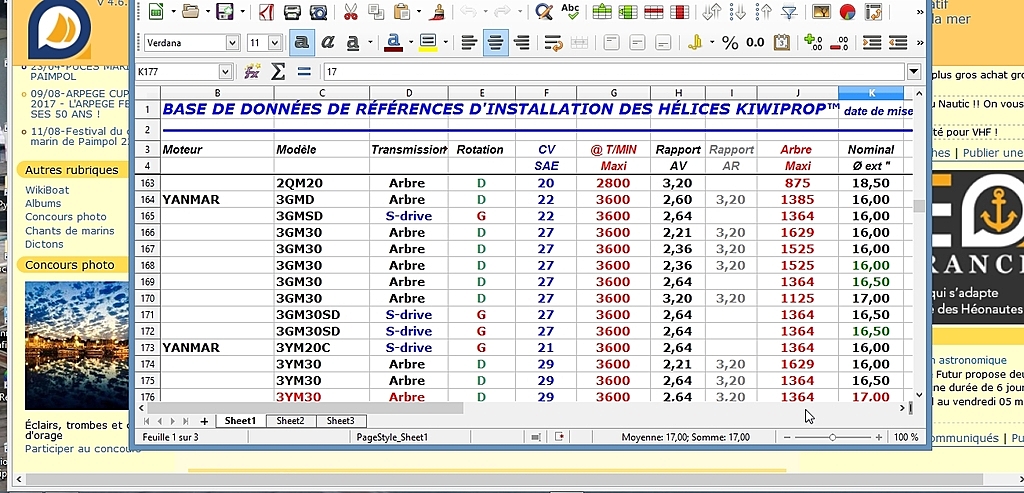
Task: Insert a chart with the pie icon
Action: point(847,11)
